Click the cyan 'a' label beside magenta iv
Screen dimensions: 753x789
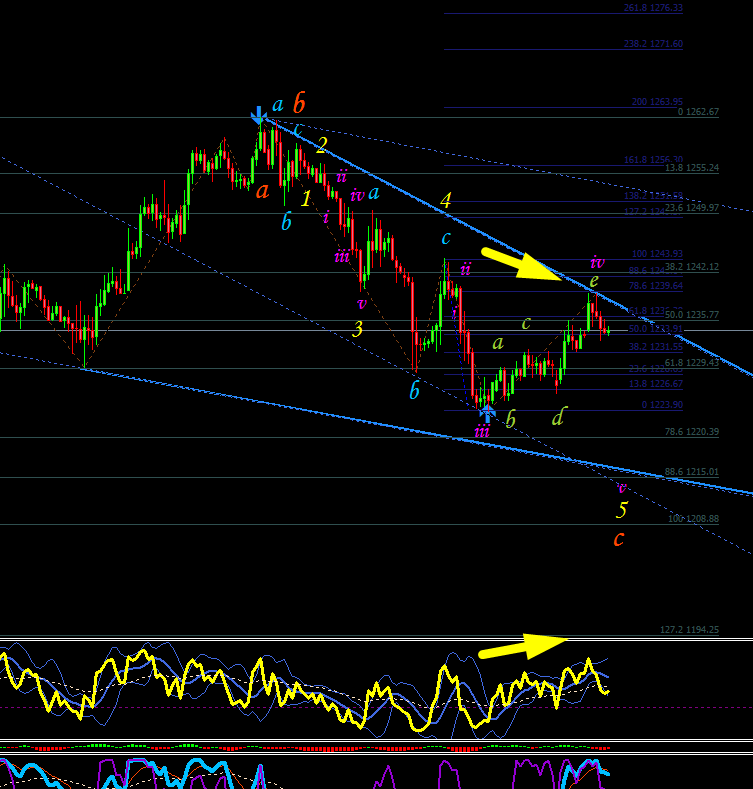tap(373, 193)
